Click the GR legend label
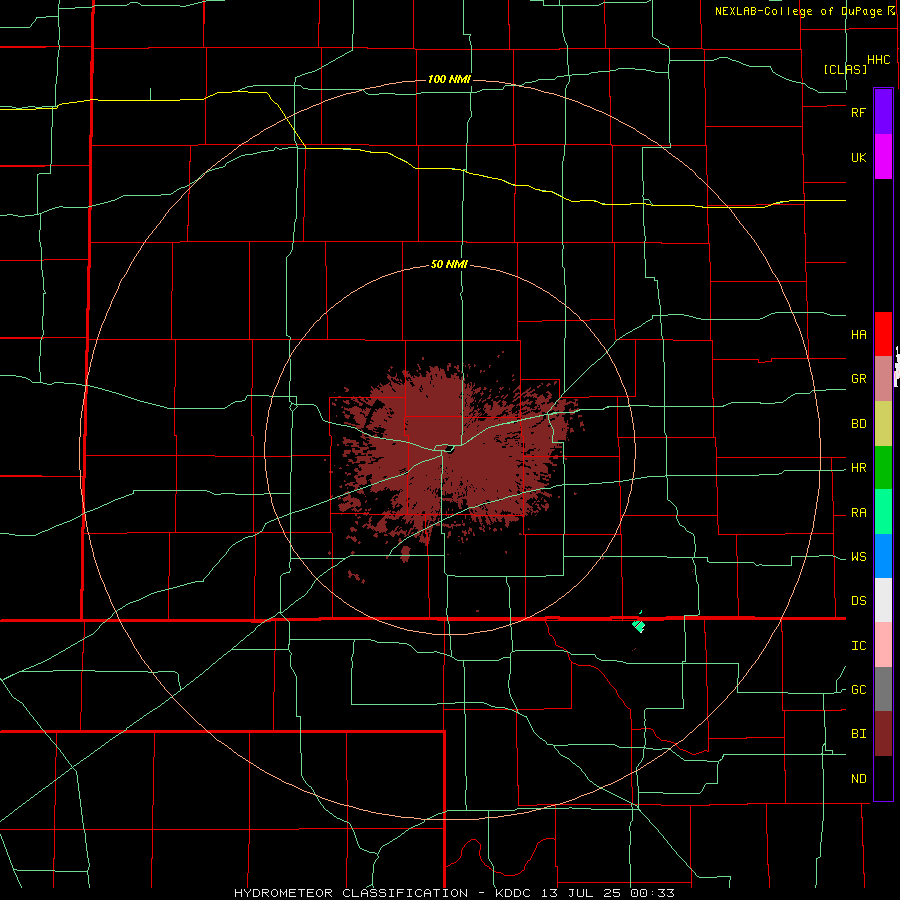900x900 pixels. point(858,379)
